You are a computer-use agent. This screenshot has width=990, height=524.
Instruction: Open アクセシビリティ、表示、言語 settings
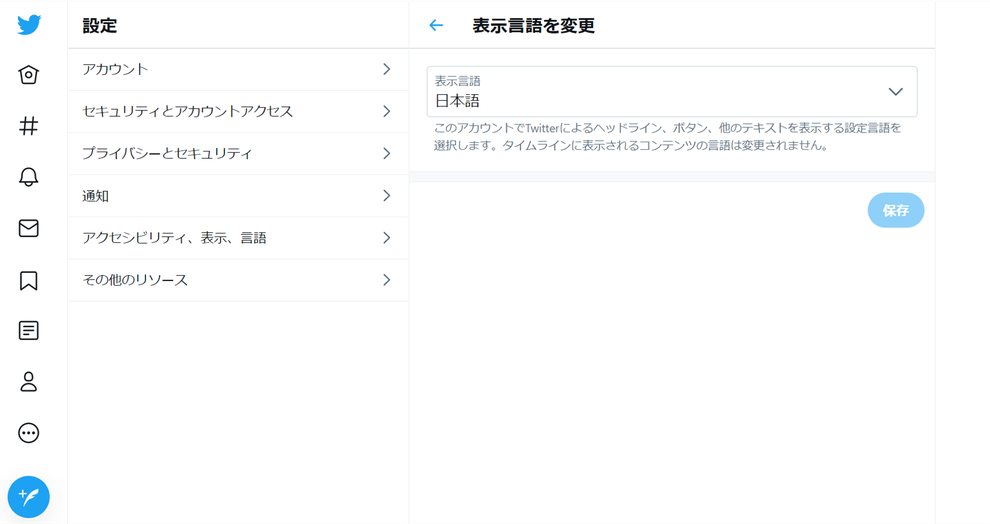[x=238, y=238]
